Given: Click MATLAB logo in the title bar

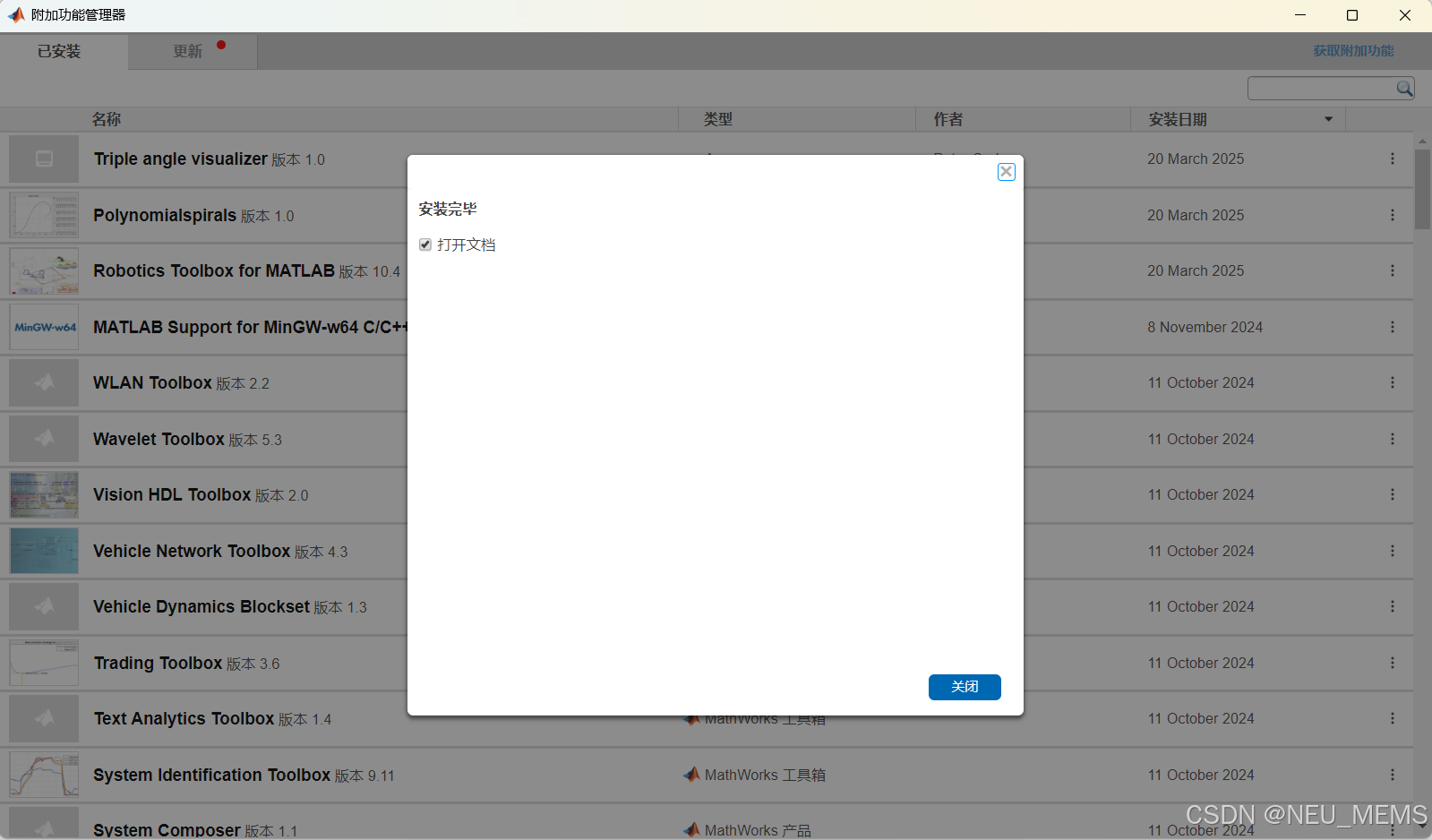Looking at the screenshot, I should coord(16,14).
